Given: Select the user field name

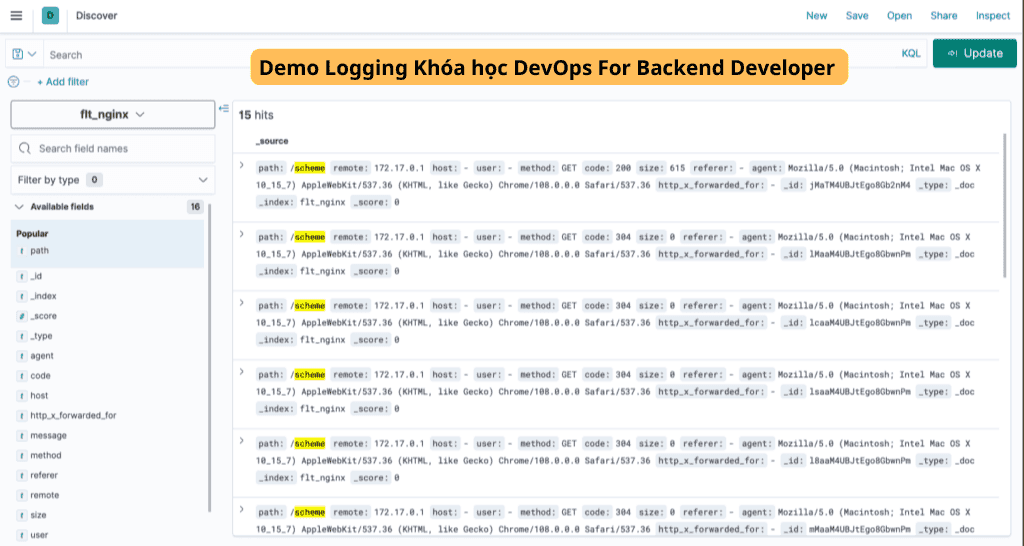Looking at the screenshot, I should [x=39, y=535].
